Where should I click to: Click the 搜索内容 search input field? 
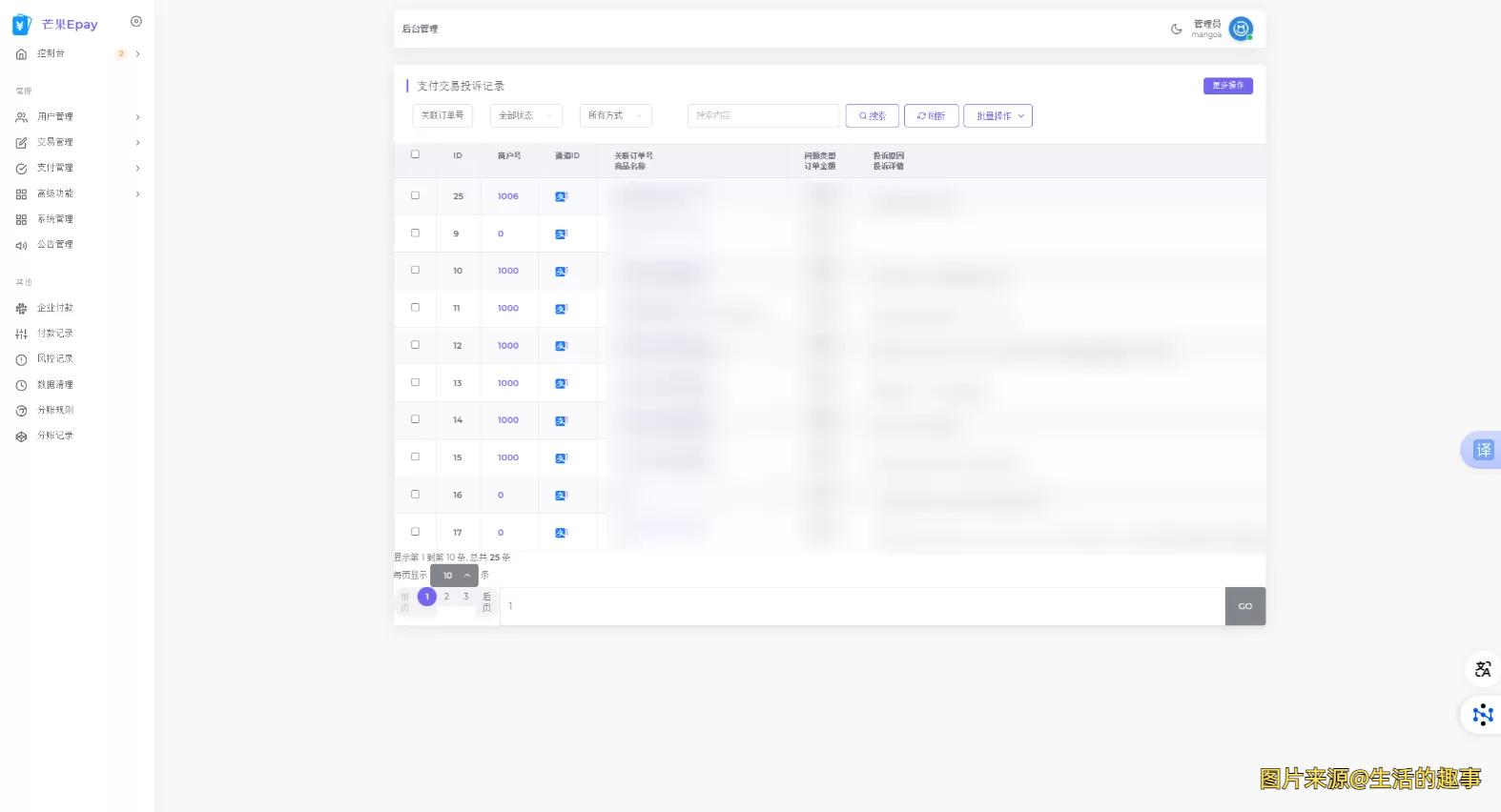coord(762,116)
